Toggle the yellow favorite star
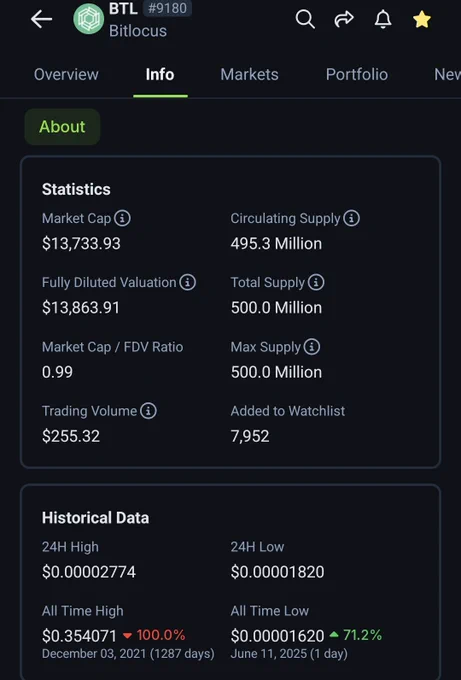 pos(422,20)
